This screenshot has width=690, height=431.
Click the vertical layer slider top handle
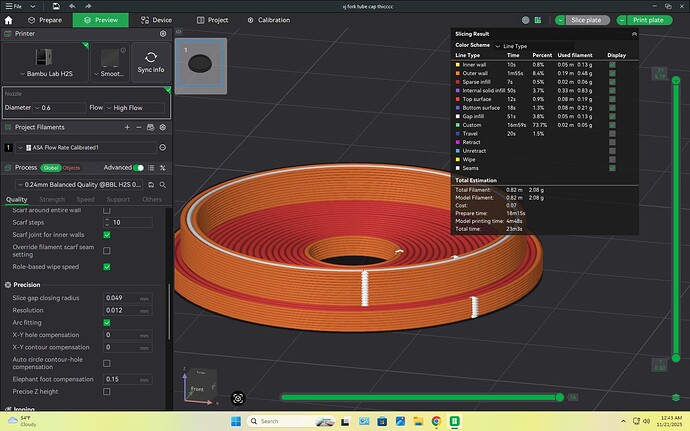(676, 80)
